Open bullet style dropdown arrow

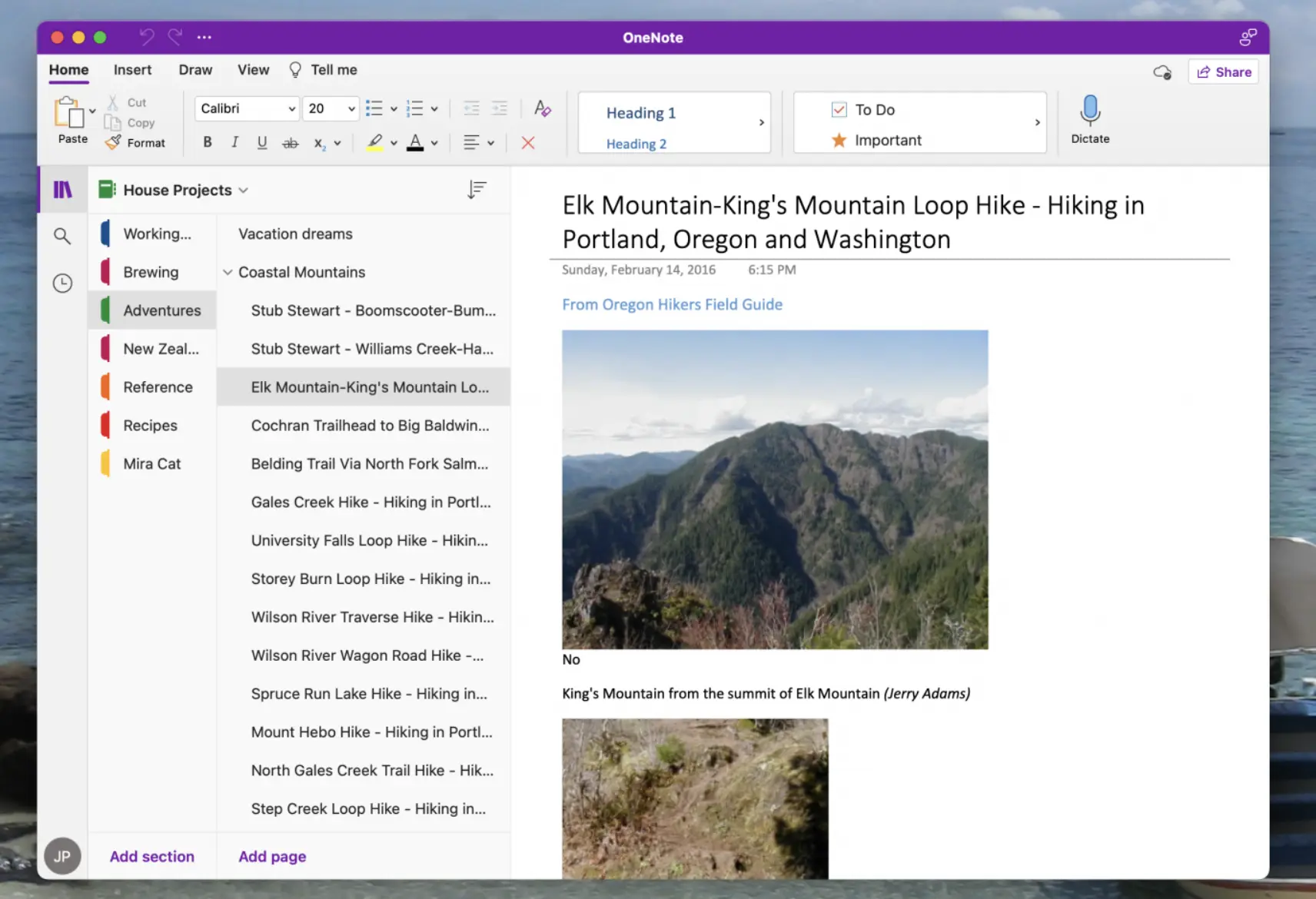pyautogui.click(x=394, y=109)
